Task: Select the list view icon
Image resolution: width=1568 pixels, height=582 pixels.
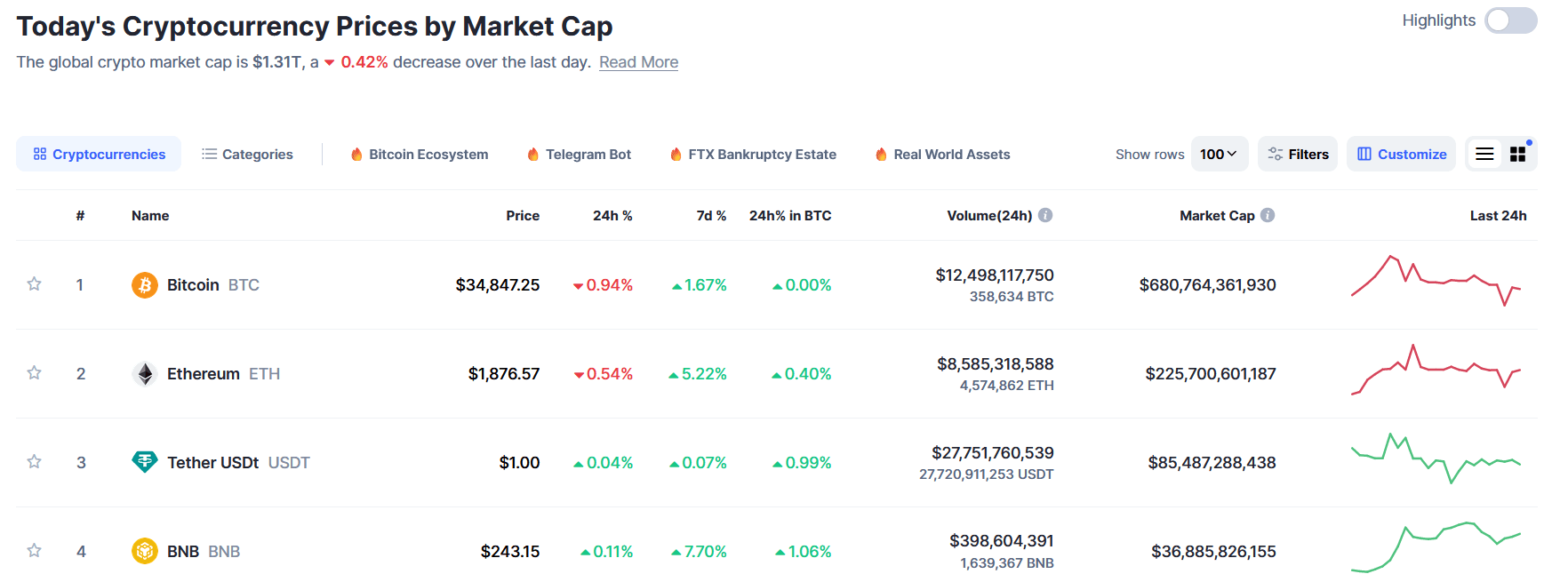Action: pos(1484,153)
